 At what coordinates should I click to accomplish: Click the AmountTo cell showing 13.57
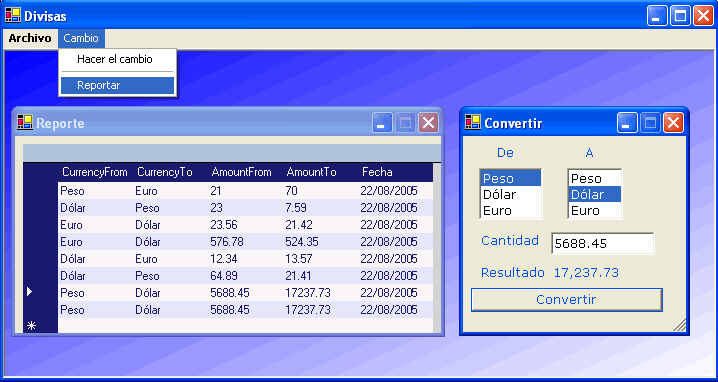tap(321, 258)
